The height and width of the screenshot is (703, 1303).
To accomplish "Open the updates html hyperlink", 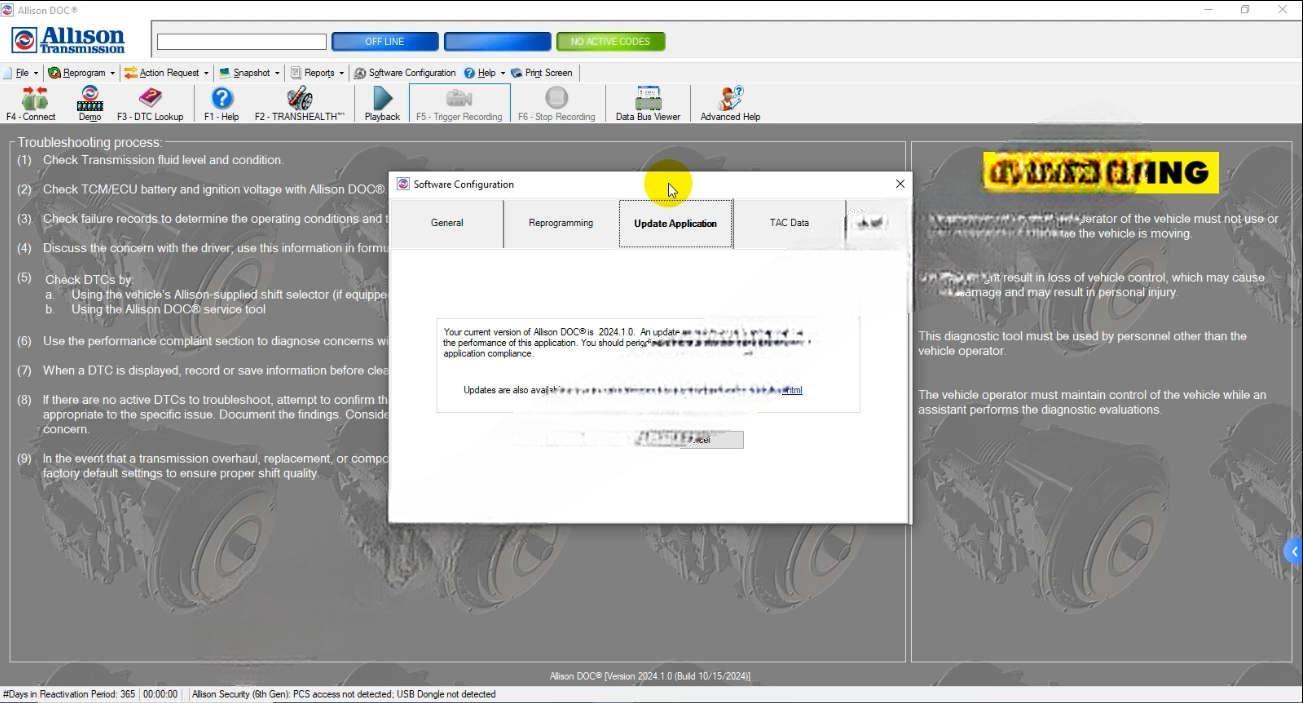I will [792, 389].
